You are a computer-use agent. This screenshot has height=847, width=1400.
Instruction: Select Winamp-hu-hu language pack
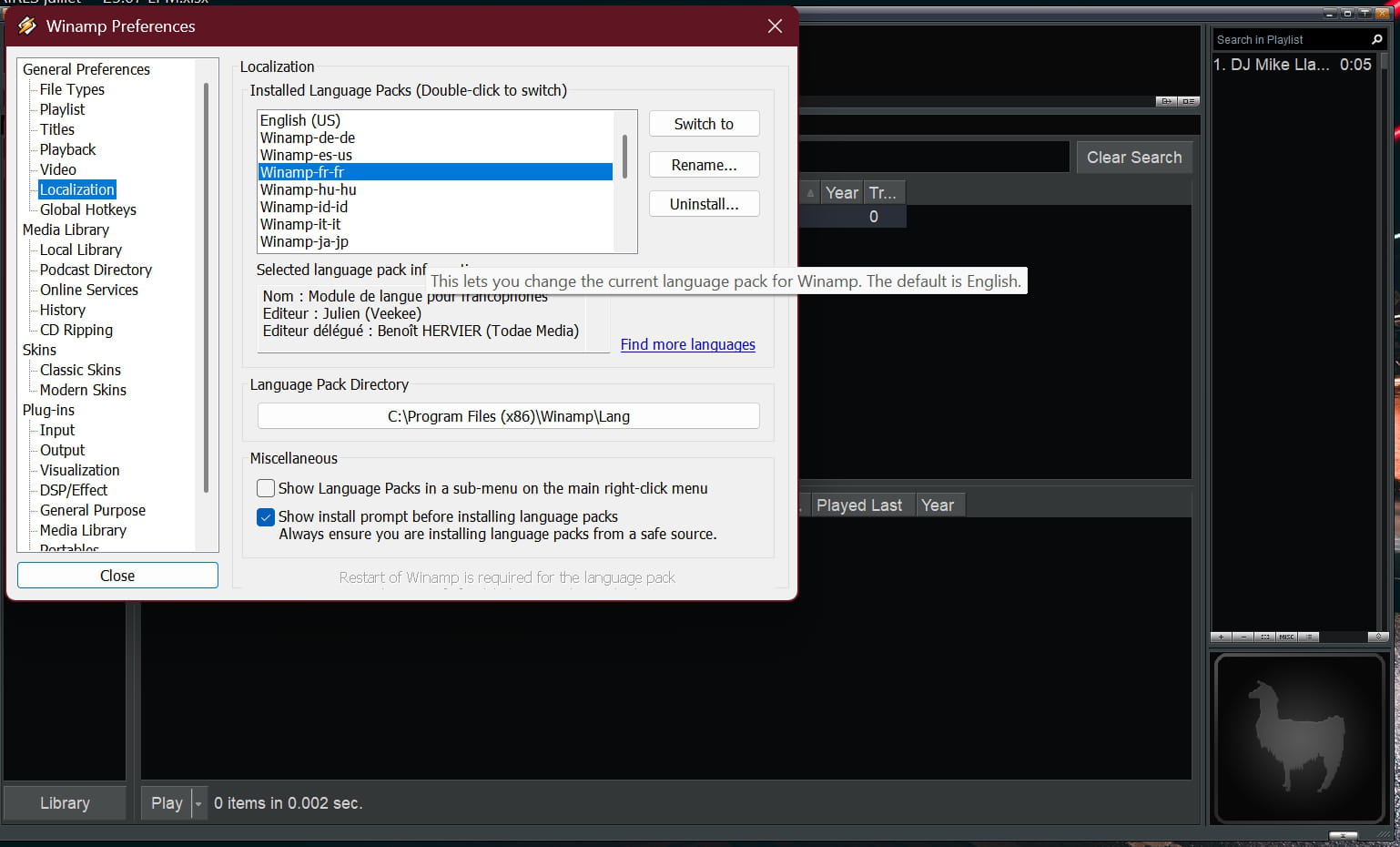point(435,189)
